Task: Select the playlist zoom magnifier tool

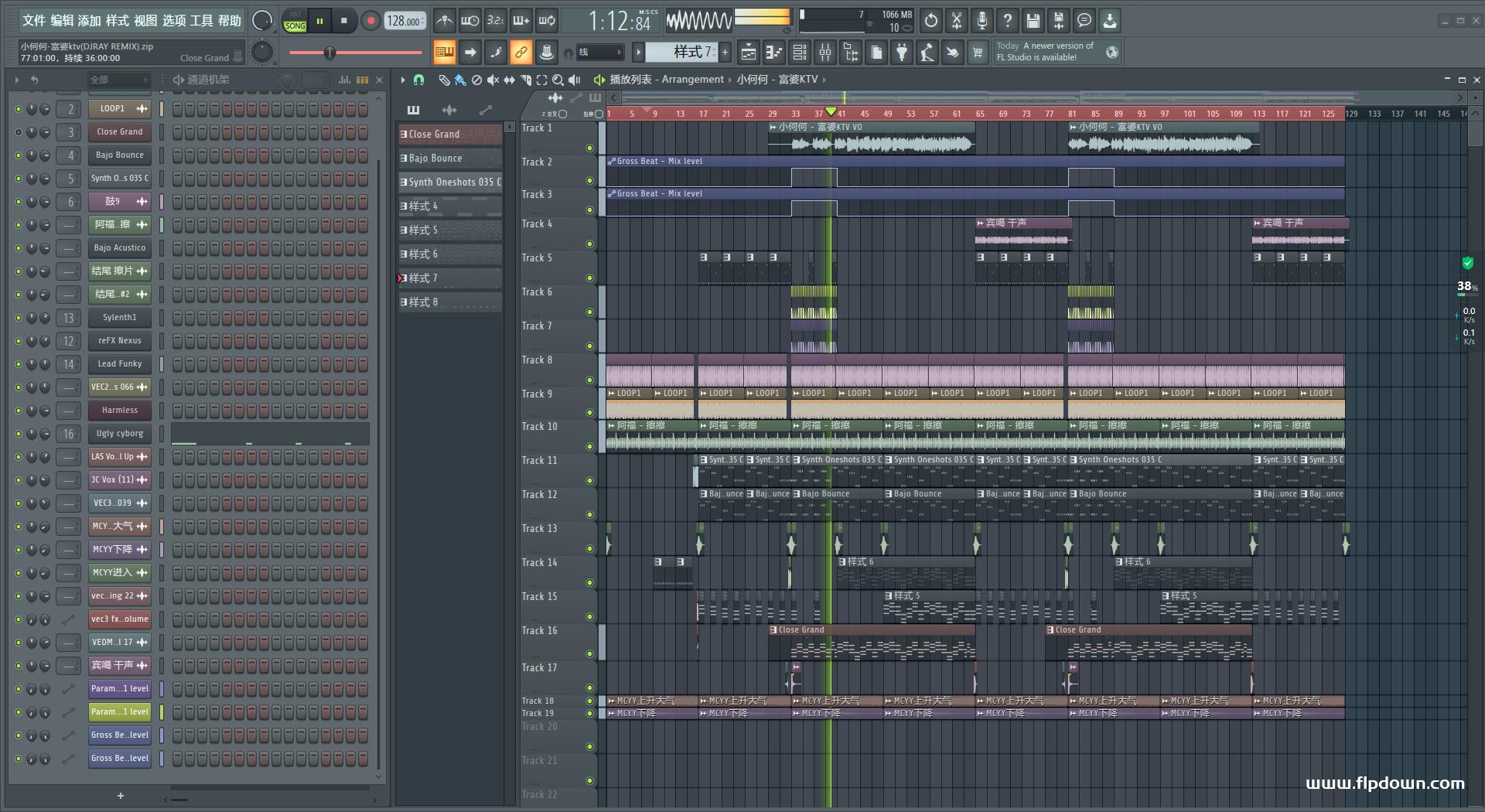Action: coord(558,80)
